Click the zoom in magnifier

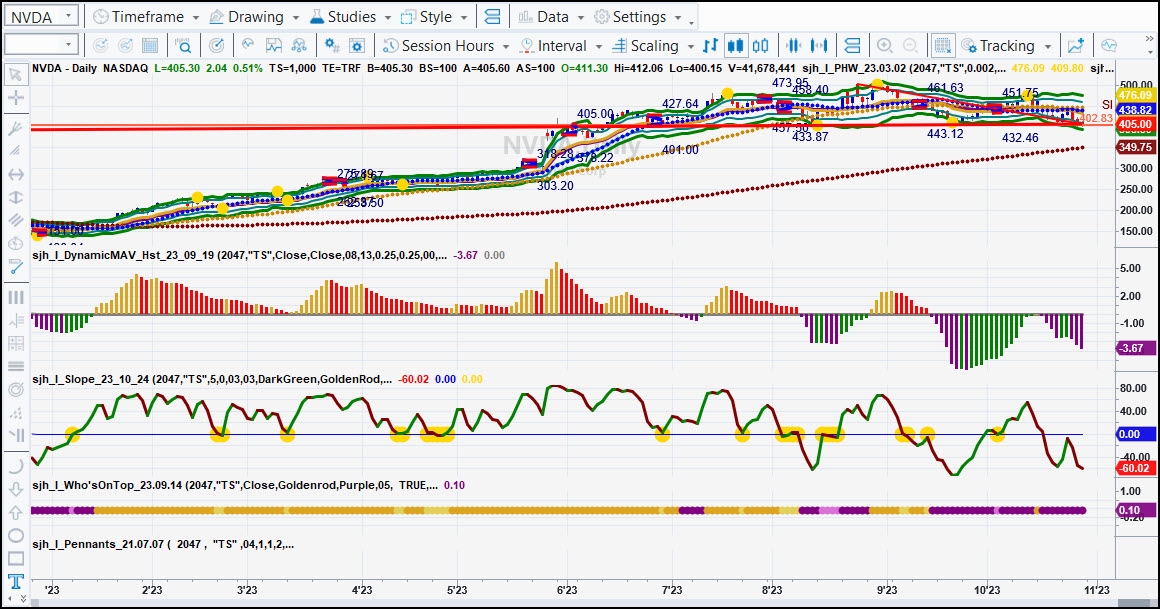885,46
